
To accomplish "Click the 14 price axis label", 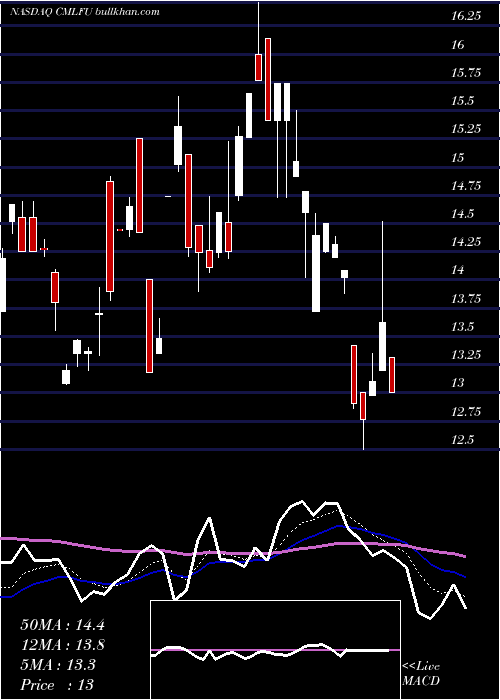I will tap(458, 270).
